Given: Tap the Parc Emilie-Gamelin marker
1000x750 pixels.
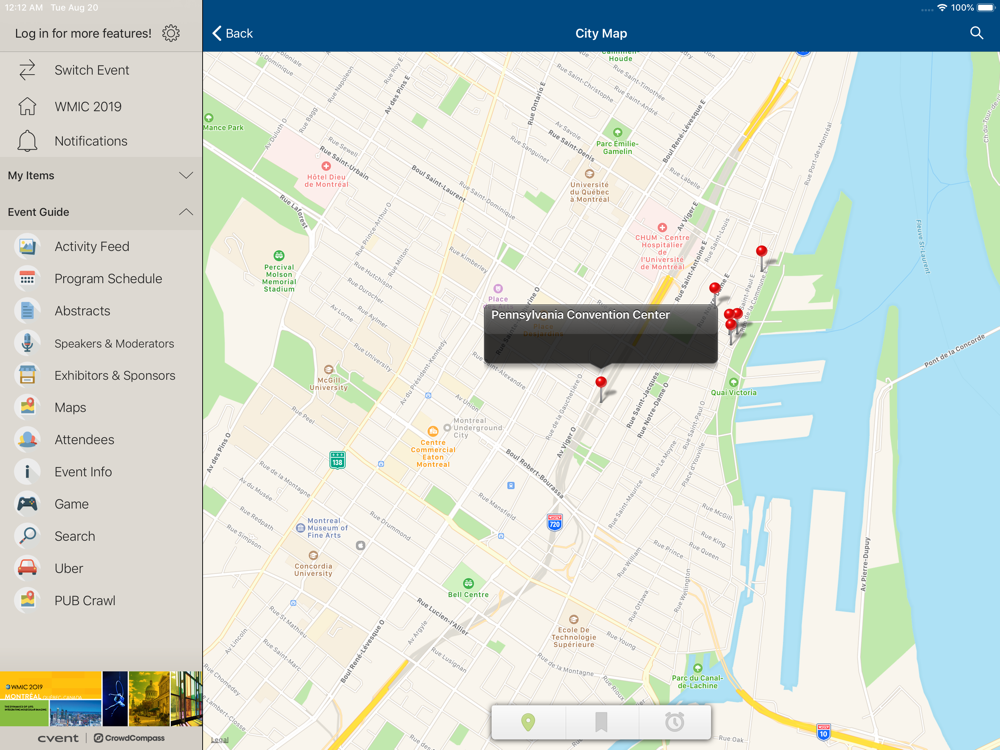Looking at the screenshot, I should [617, 133].
